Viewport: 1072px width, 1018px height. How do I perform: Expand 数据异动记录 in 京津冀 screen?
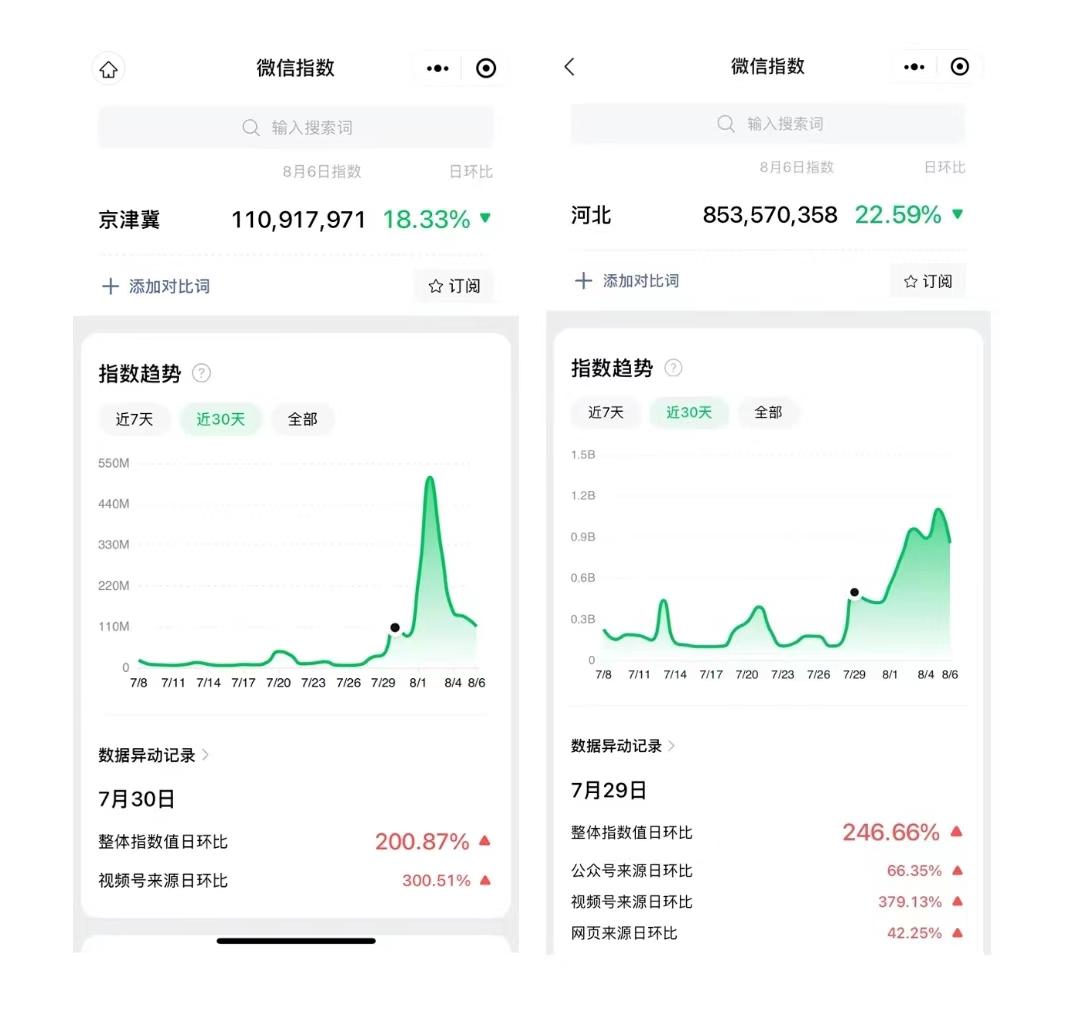(x=154, y=755)
